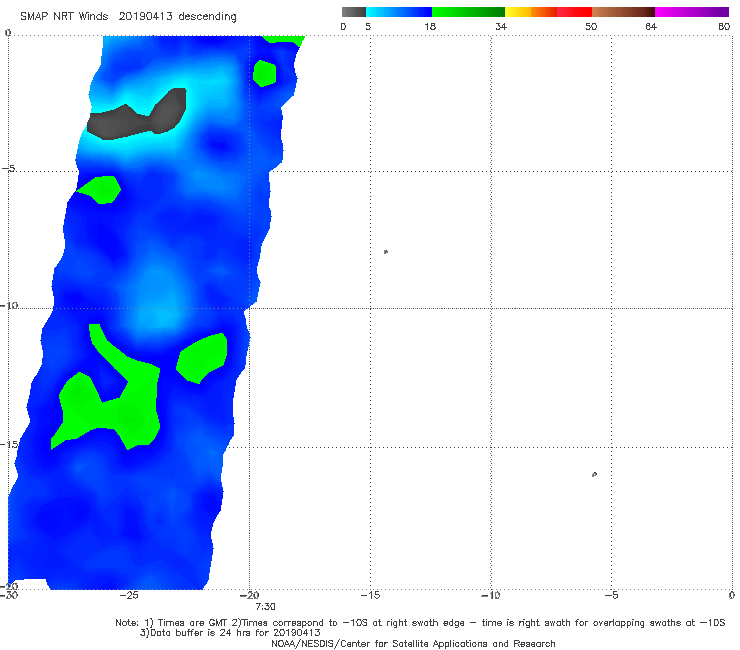Click the NOAA/NESDIS credit line
740x650 pixels.
coord(413,643)
